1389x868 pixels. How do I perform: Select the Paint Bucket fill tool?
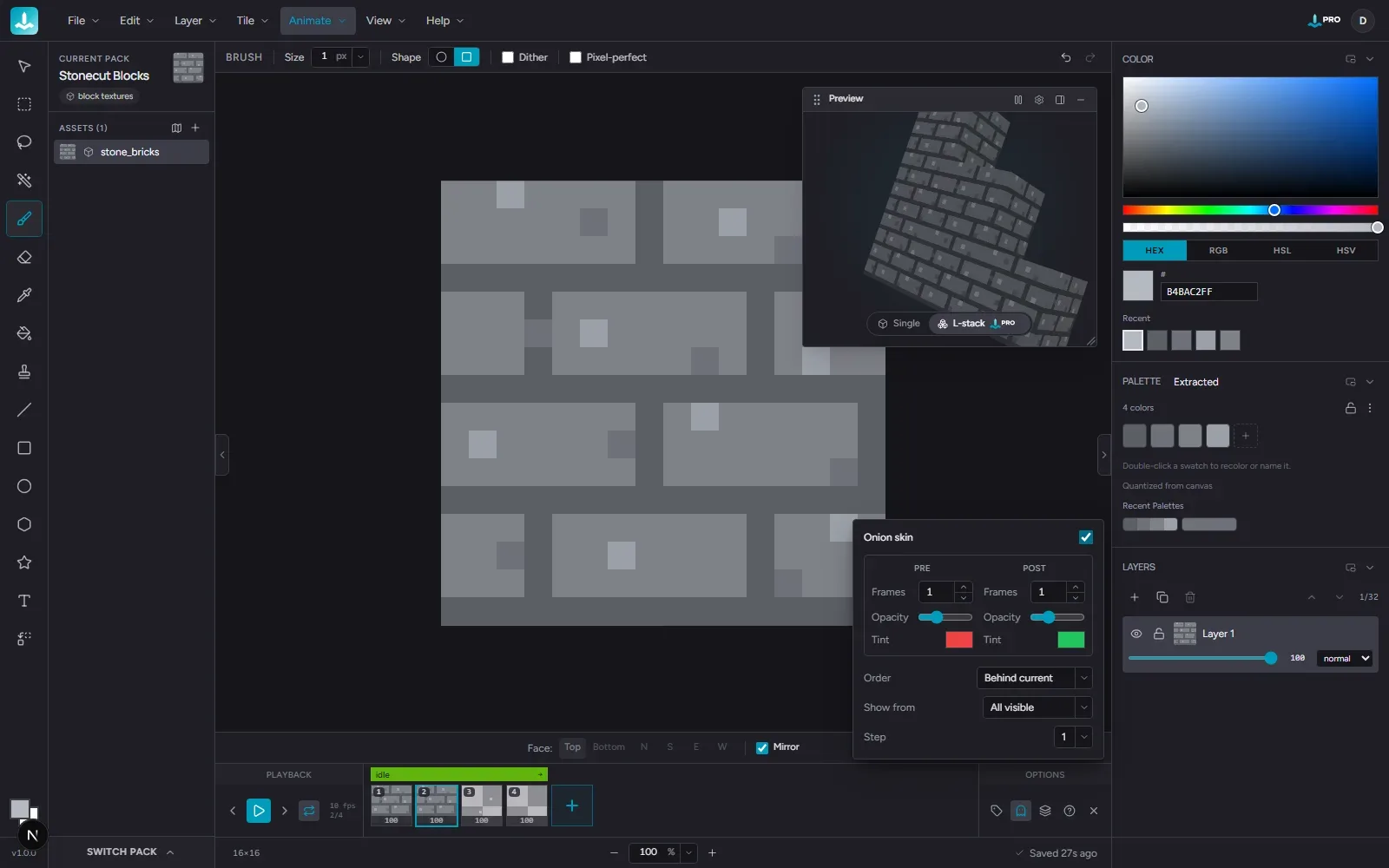(x=24, y=333)
